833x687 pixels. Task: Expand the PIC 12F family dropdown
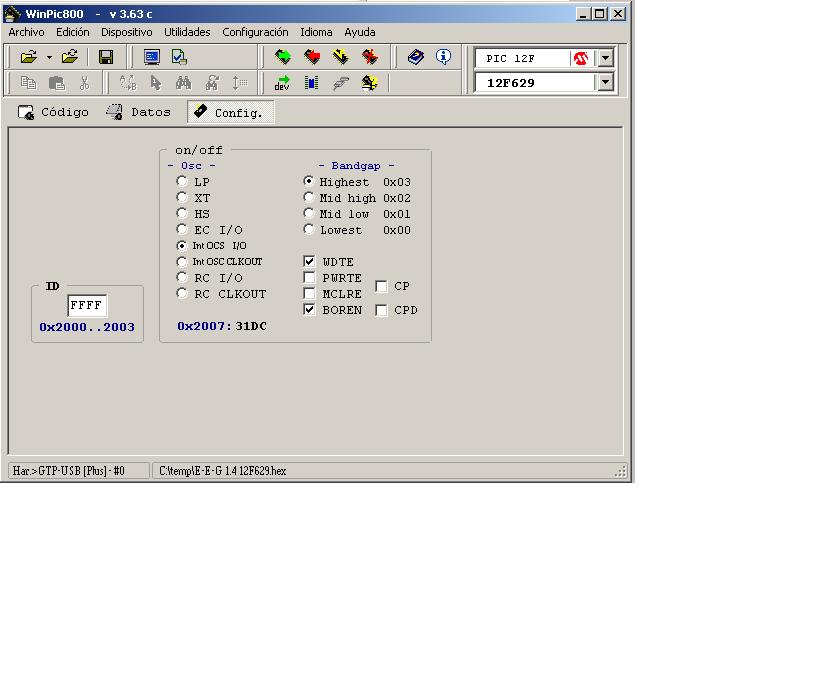point(605,58)
